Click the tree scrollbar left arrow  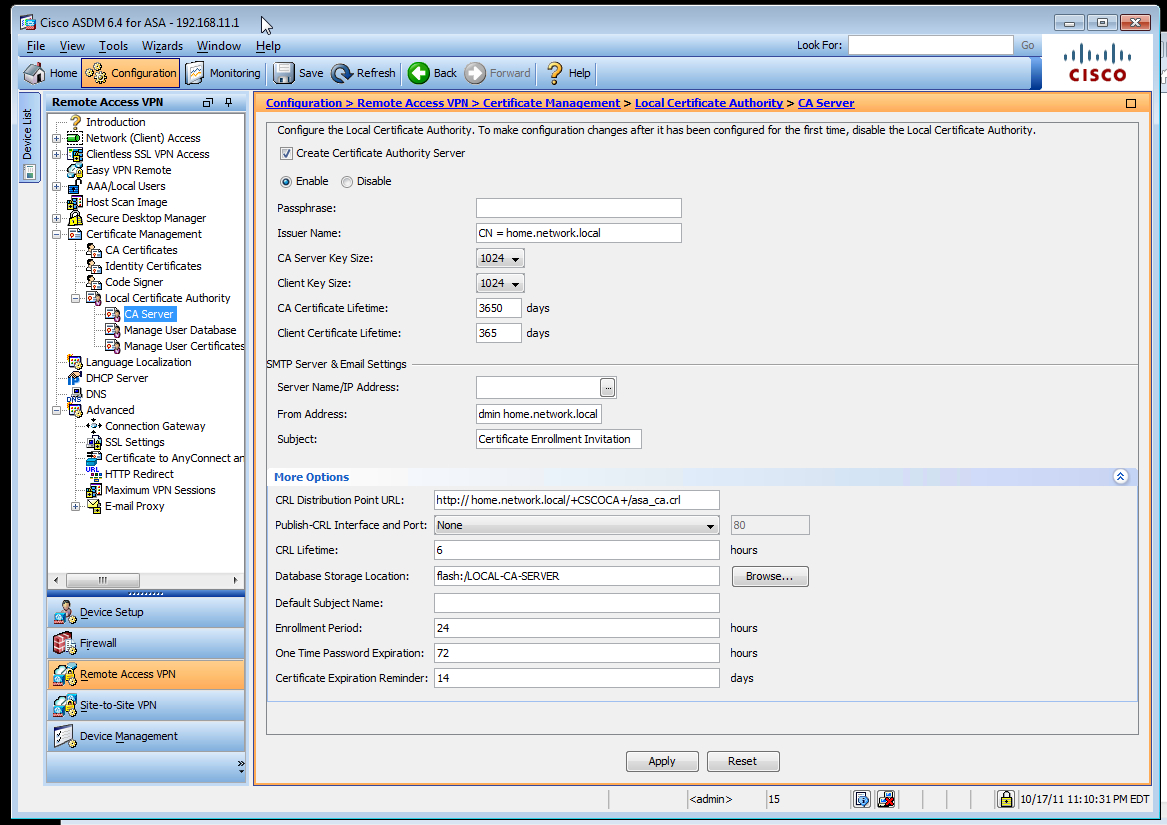pyautogui.click(x=57, y=580)
